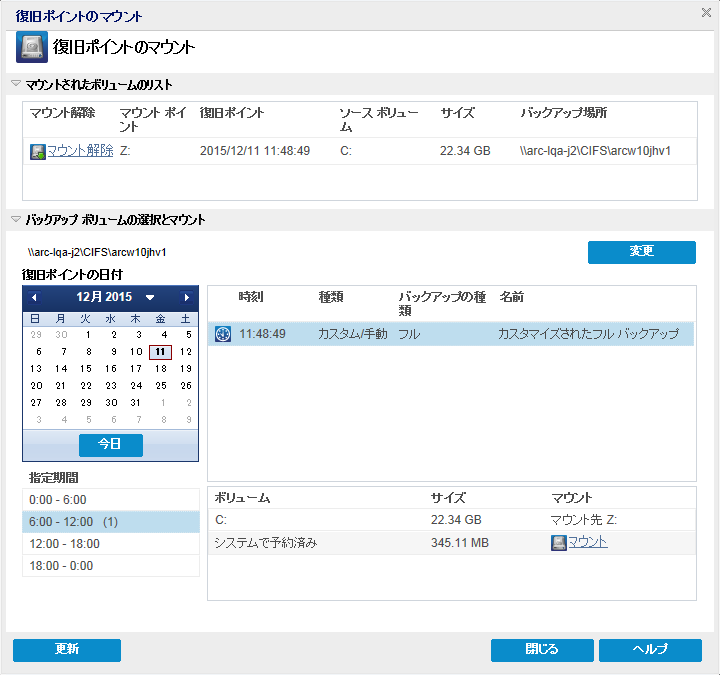This screenshot has width=720, height=675.
Task: Select December 31 in the calendar
Action: click(x=135, y=403)
